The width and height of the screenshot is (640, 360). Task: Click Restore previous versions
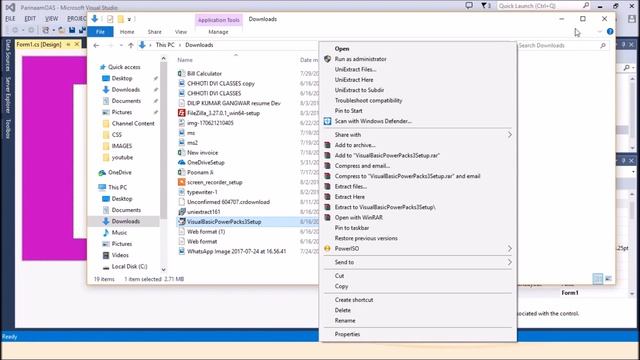[366, 238]
